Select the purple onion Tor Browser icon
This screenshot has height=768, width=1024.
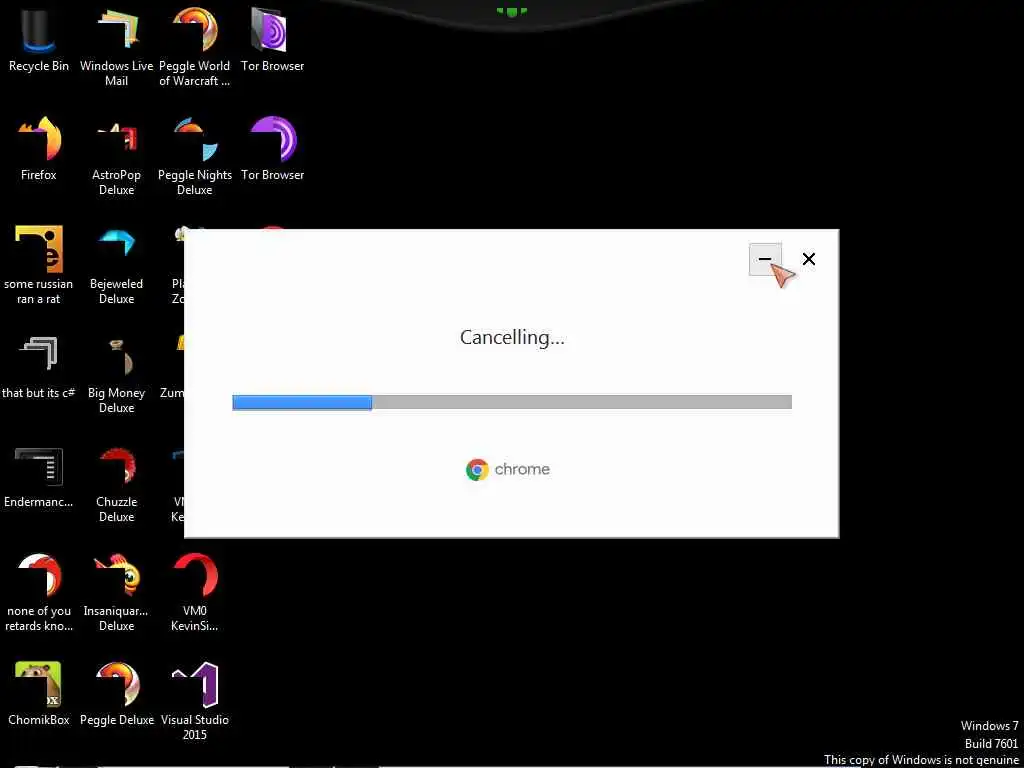(272, 148)
